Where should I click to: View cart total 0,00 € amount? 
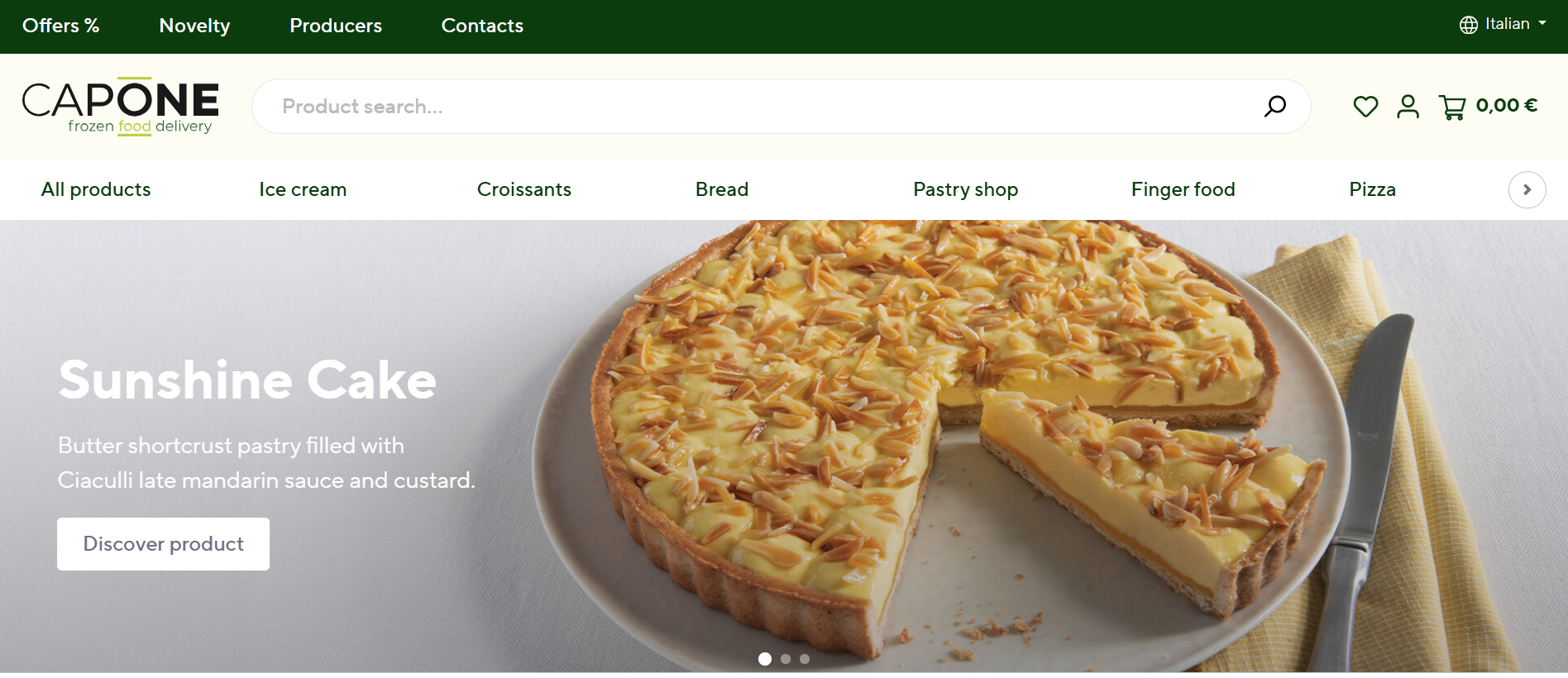[1507, 105]
